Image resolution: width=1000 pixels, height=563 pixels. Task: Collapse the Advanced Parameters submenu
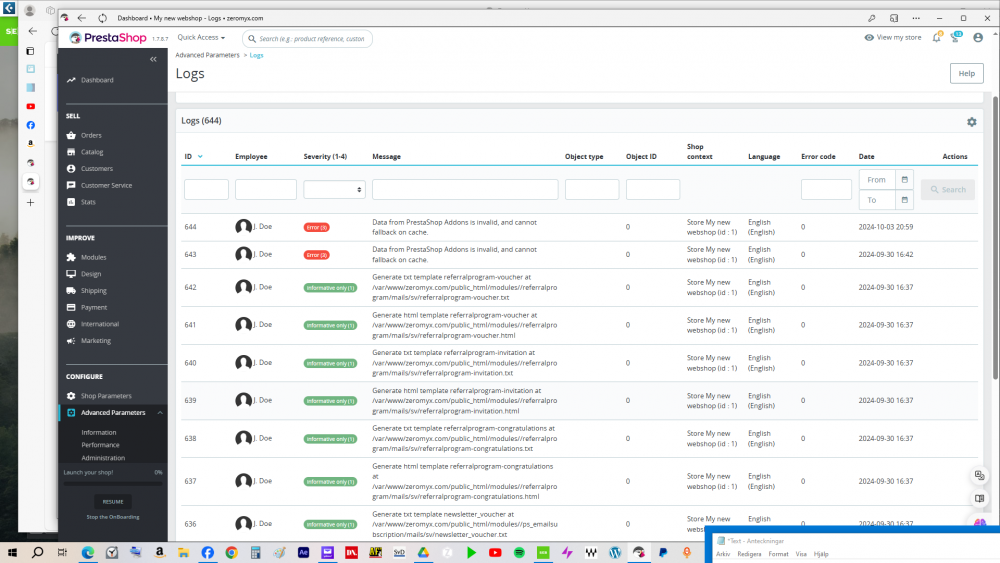[160, 412]
